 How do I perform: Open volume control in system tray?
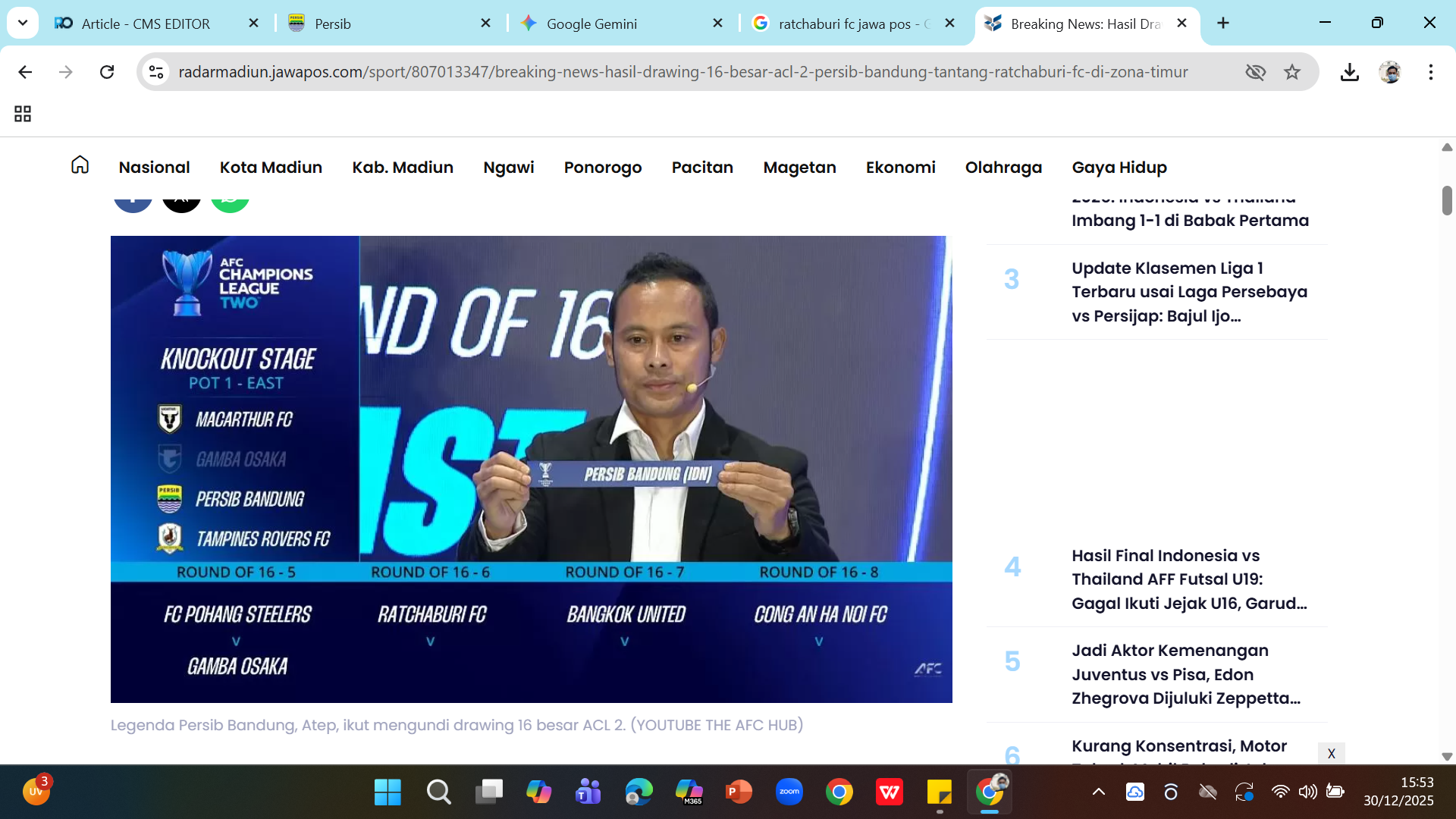[1307, 792]
